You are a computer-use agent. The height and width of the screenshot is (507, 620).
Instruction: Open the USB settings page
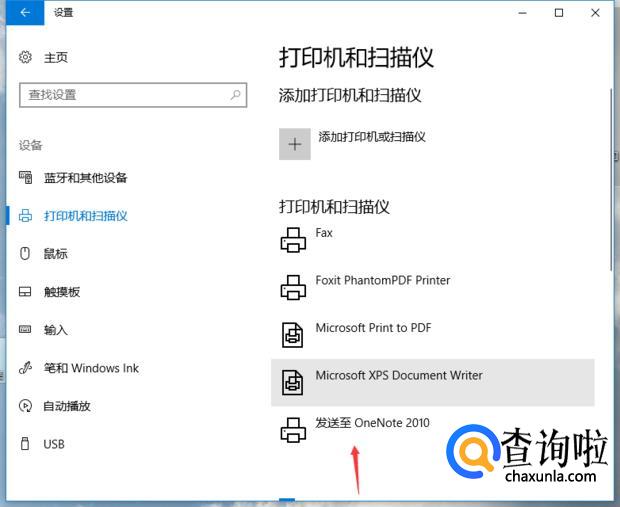click(x=54, y=444)
